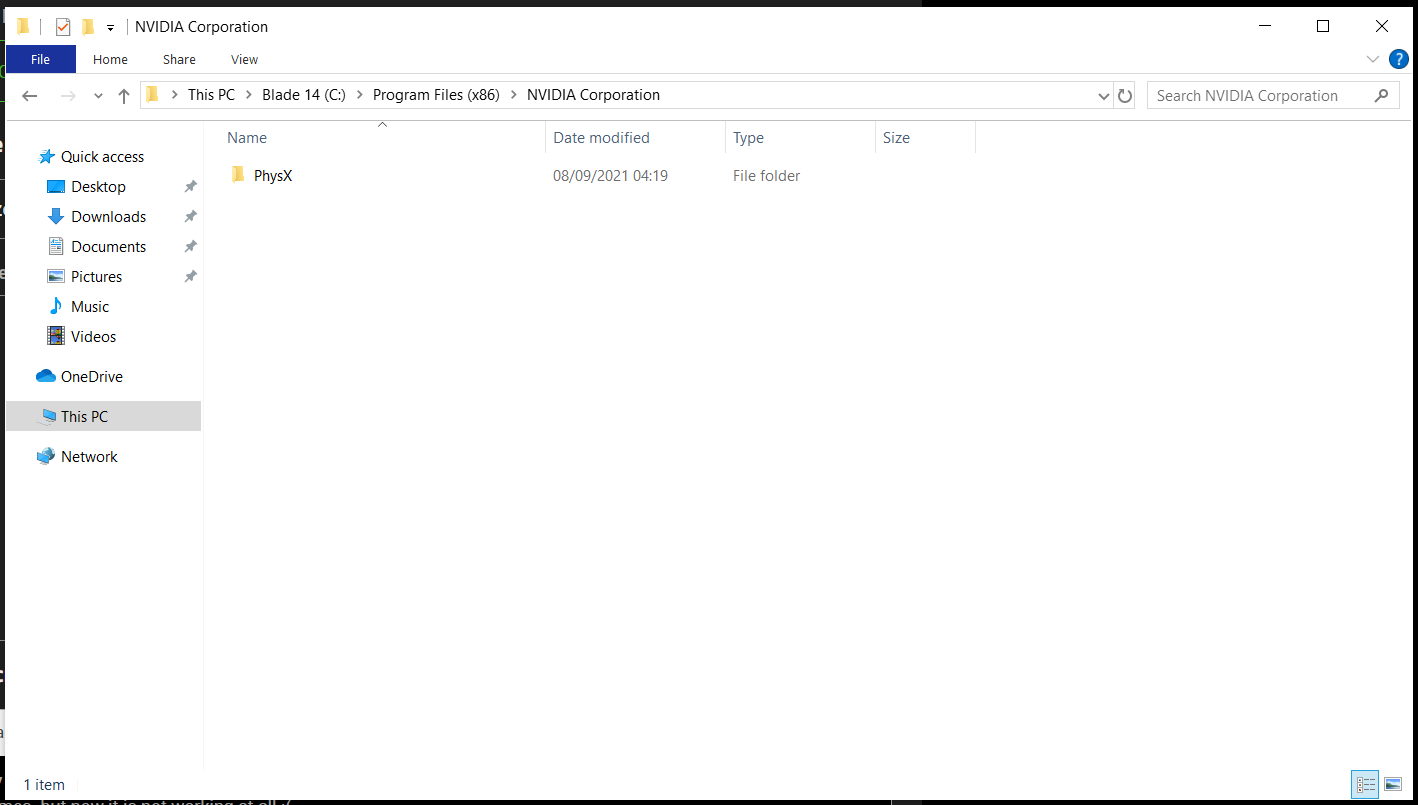Select the PhysX folder name
Screen dimensions: 1418x805
click(x=273, y=176)
